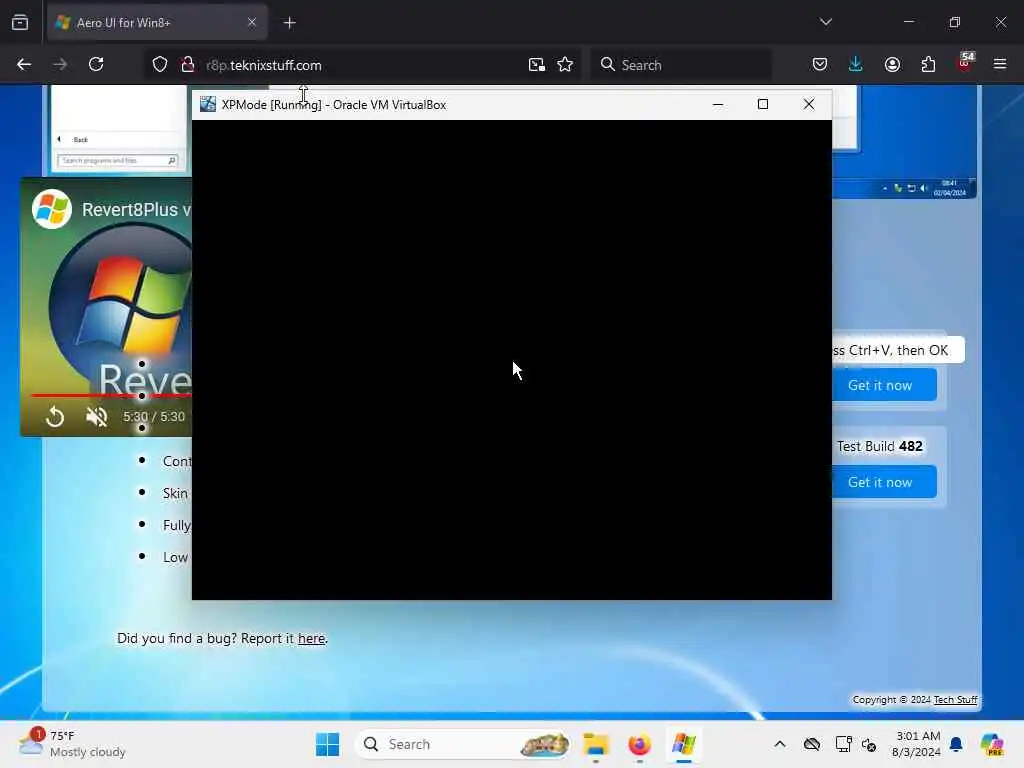Open the Revert8Plus video title

tap(136, 210)
